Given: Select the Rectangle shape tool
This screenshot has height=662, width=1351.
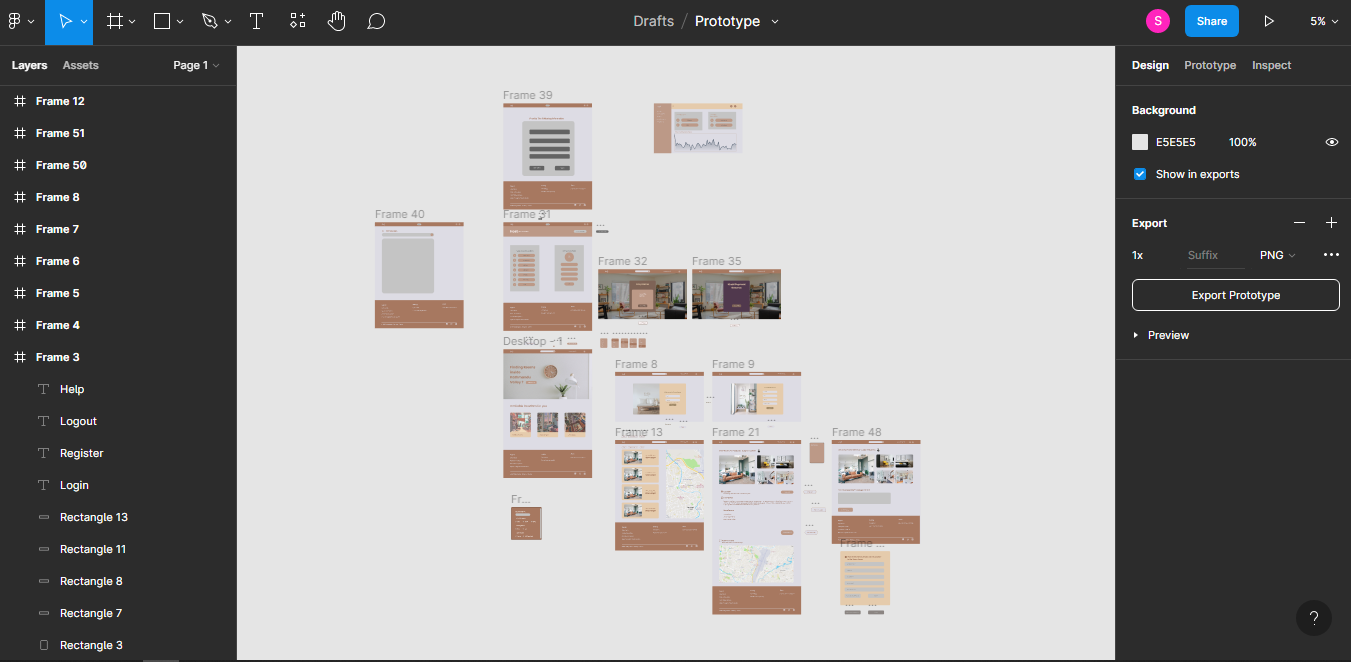Looking at the screenshot, I should click(x=162, y=21).
